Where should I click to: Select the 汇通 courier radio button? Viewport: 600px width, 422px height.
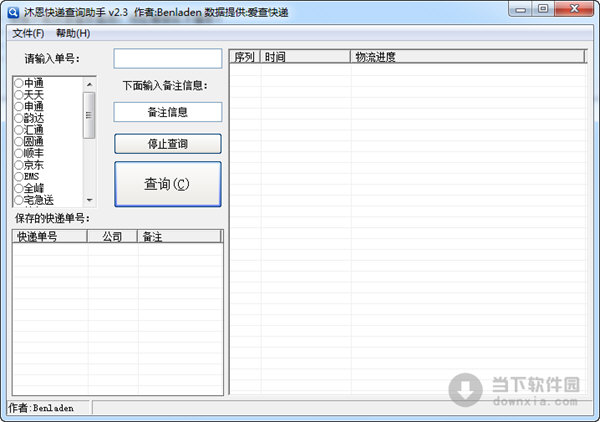[19, 130]
